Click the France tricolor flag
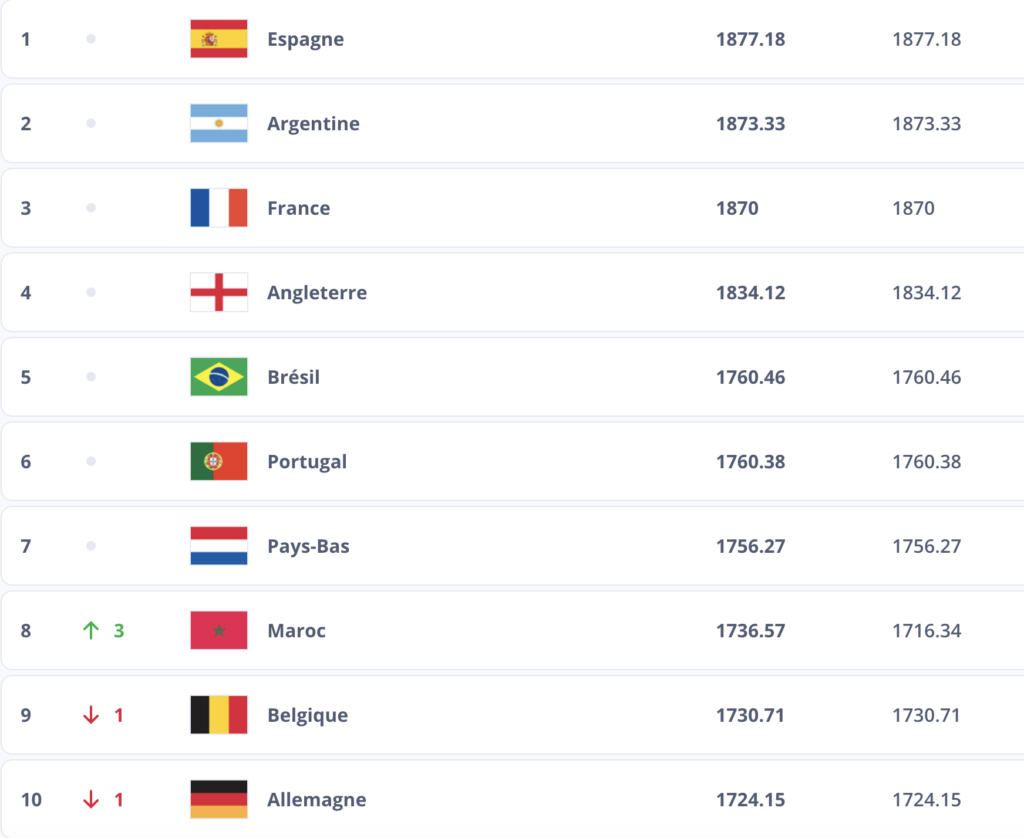 [219, 208]
